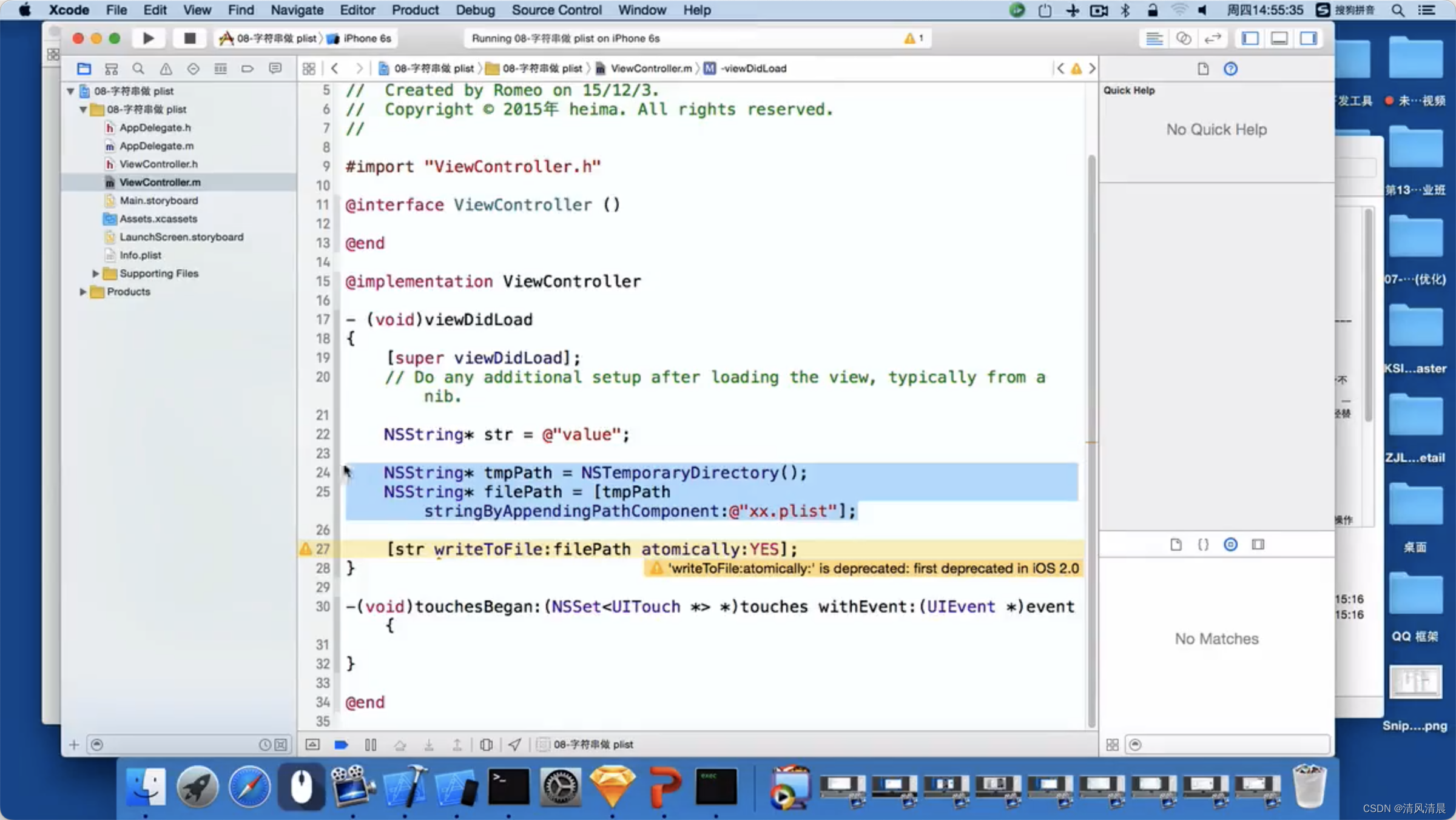This screenshot has width=1456, height=820.
Task: Choose the 08 plist scheme
Action: point(269,38)
